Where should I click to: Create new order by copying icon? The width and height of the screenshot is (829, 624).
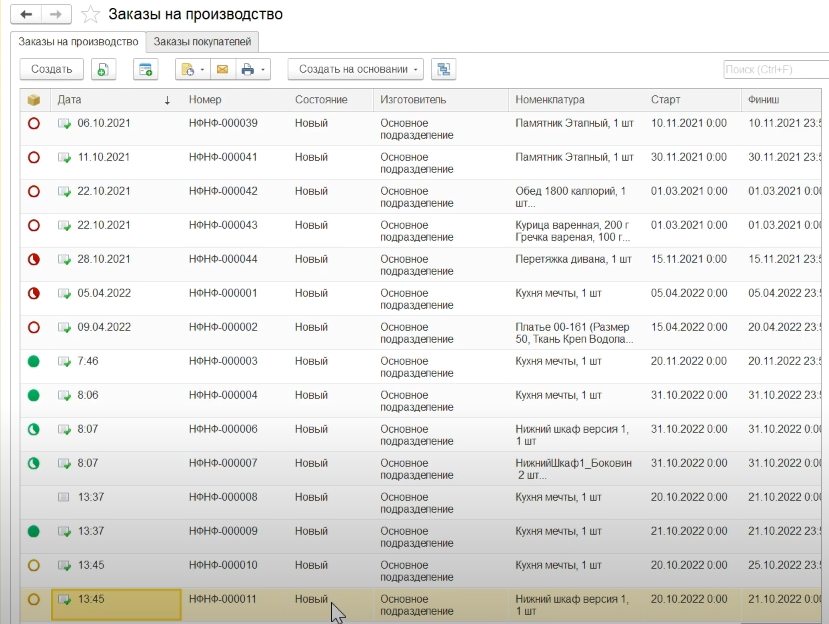click(103, 69)
